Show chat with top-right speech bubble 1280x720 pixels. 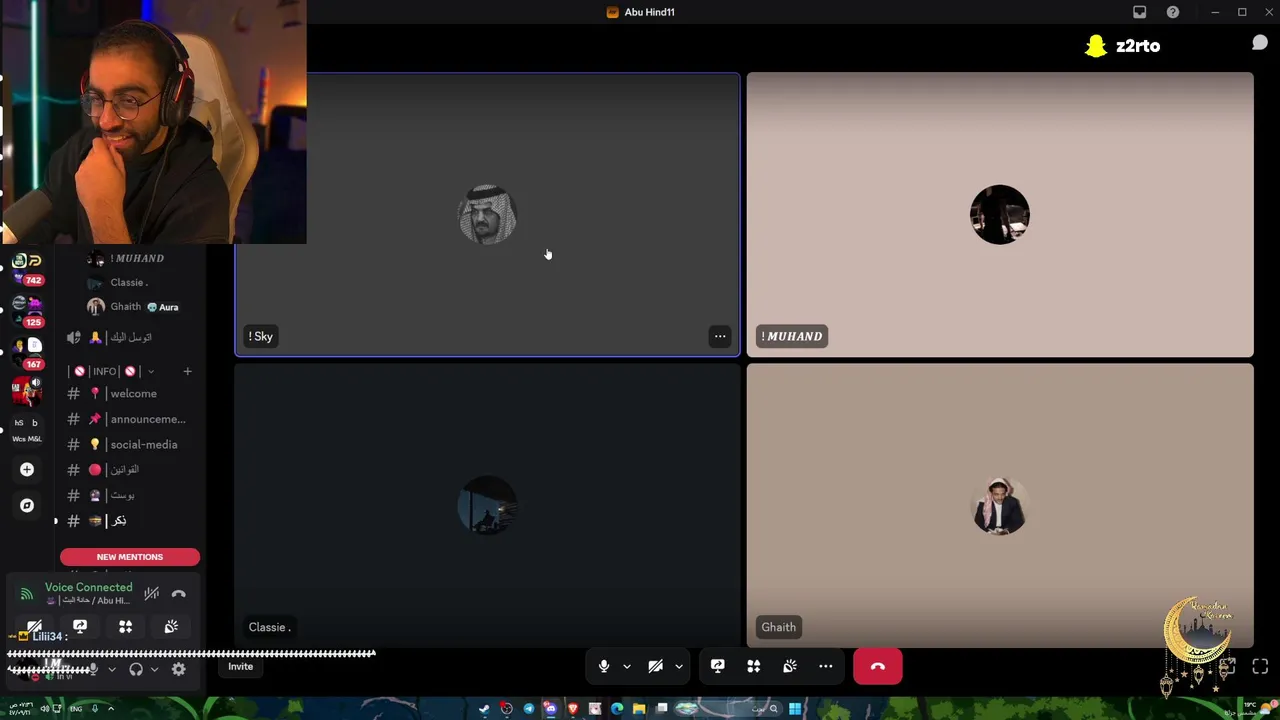pos(1260,43)
